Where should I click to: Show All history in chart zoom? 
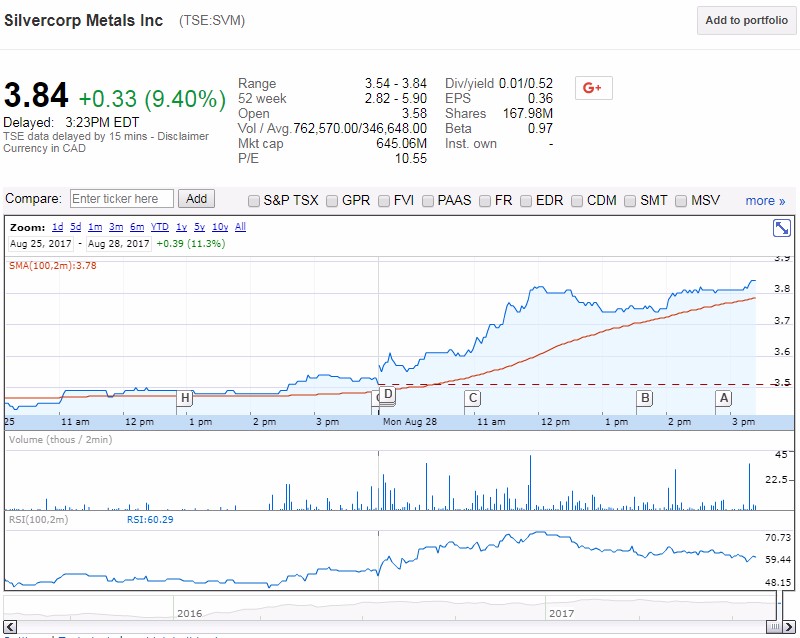[240, 227]
